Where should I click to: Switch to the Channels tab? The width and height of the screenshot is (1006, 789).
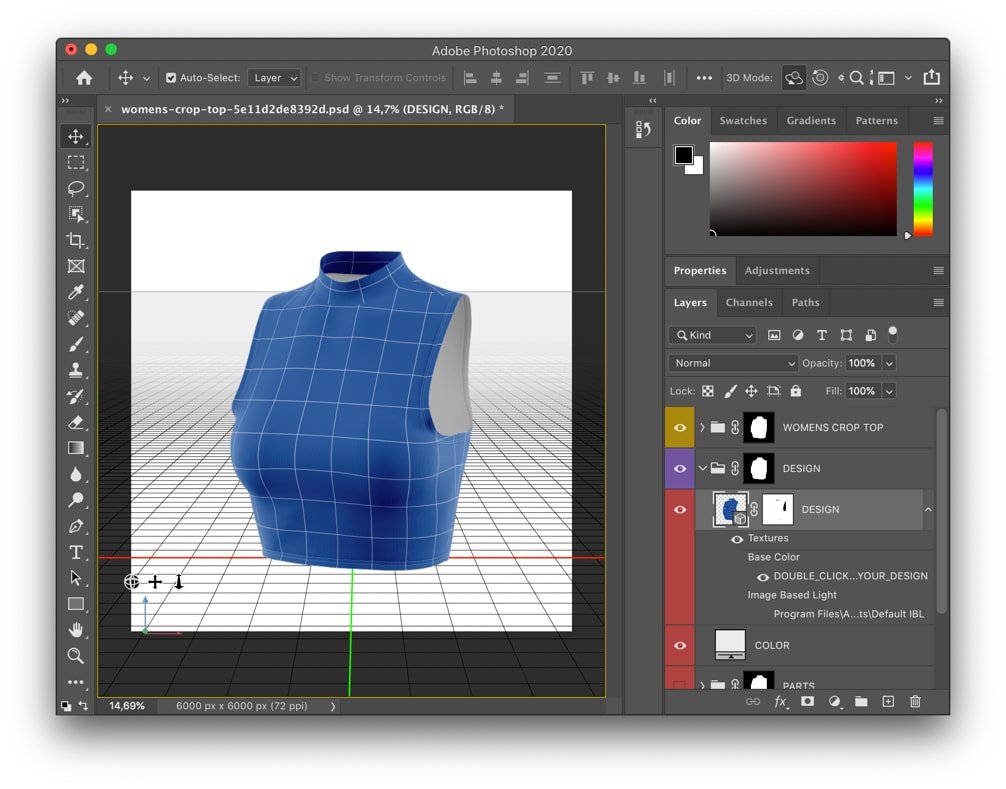pos(749,302)
